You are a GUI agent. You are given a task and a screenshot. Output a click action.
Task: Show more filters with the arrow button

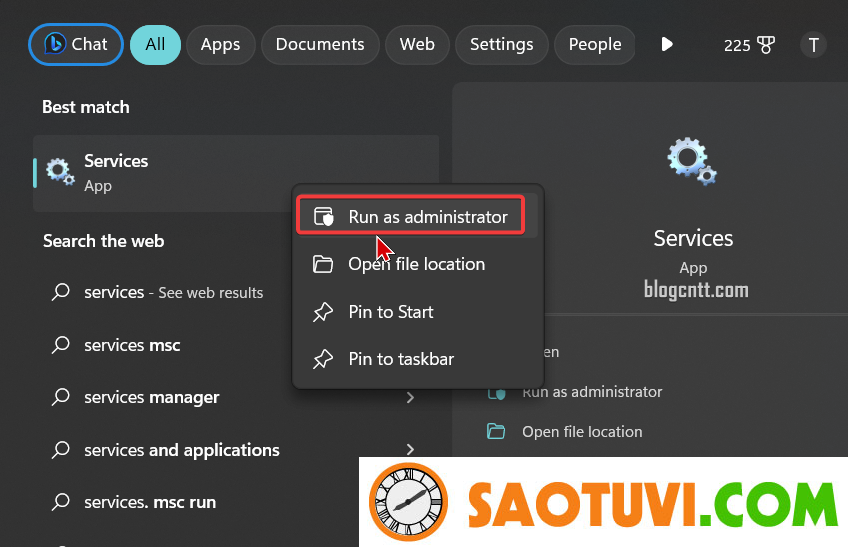(667, 44)
